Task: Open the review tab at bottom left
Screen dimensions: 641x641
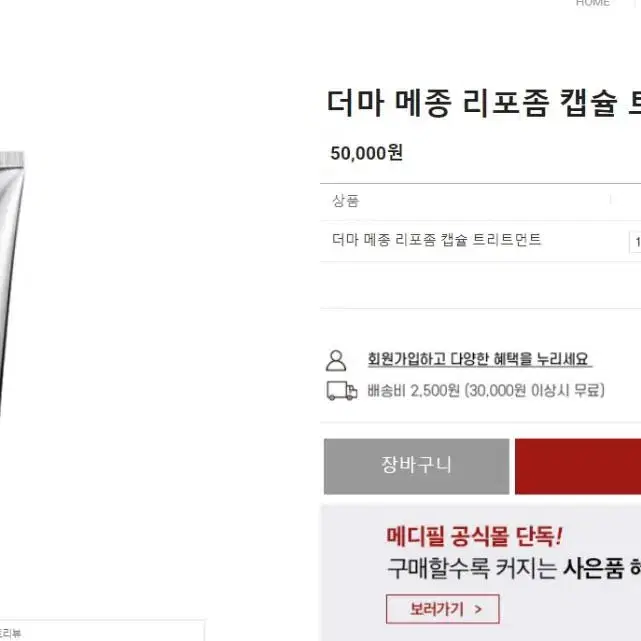Action: coord(10,633)
